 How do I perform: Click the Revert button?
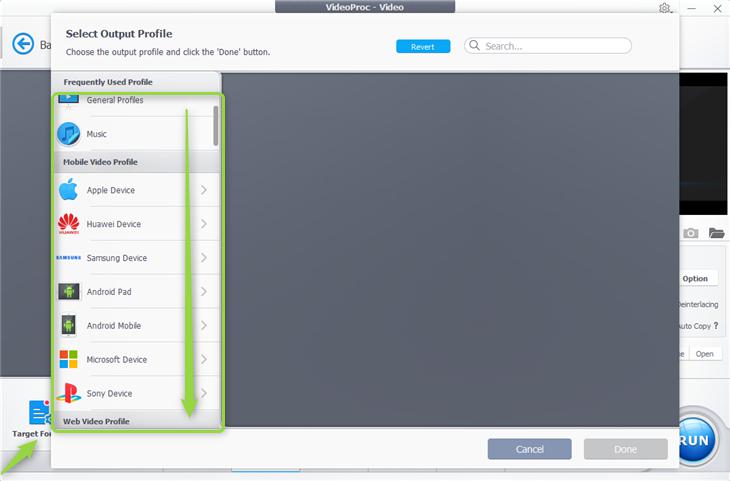tap(423, 47)
